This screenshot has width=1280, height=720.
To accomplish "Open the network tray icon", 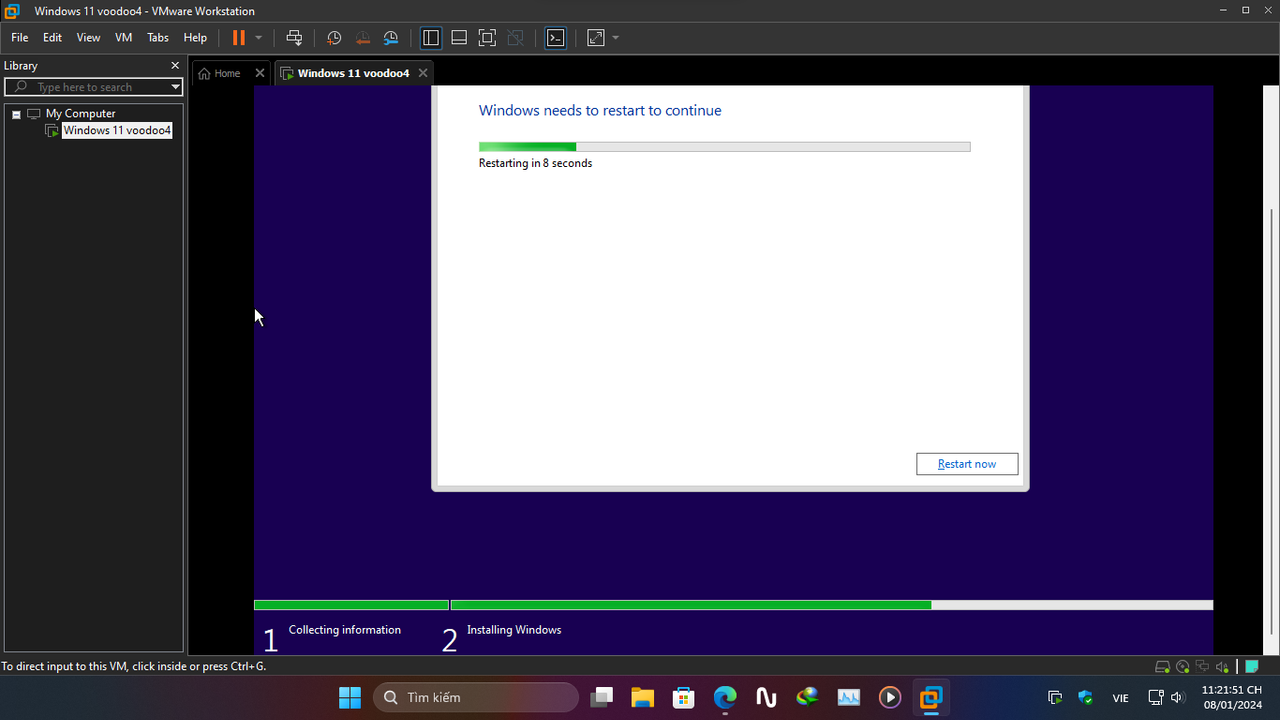I will (1155, 697).
